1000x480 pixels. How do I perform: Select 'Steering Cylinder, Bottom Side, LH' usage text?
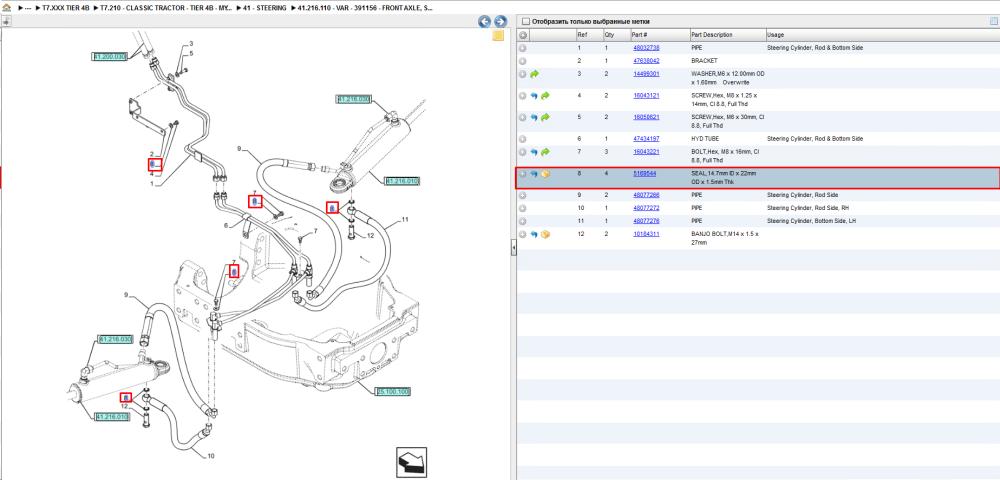(812, 221)
